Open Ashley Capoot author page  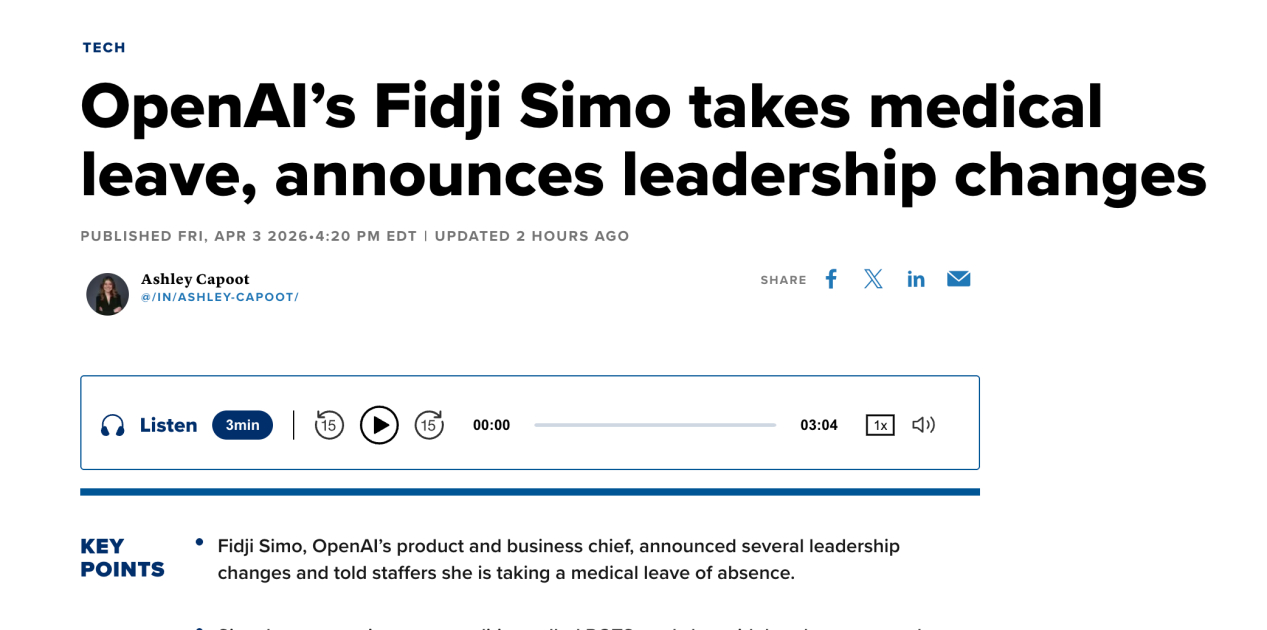tap(195, 279)
